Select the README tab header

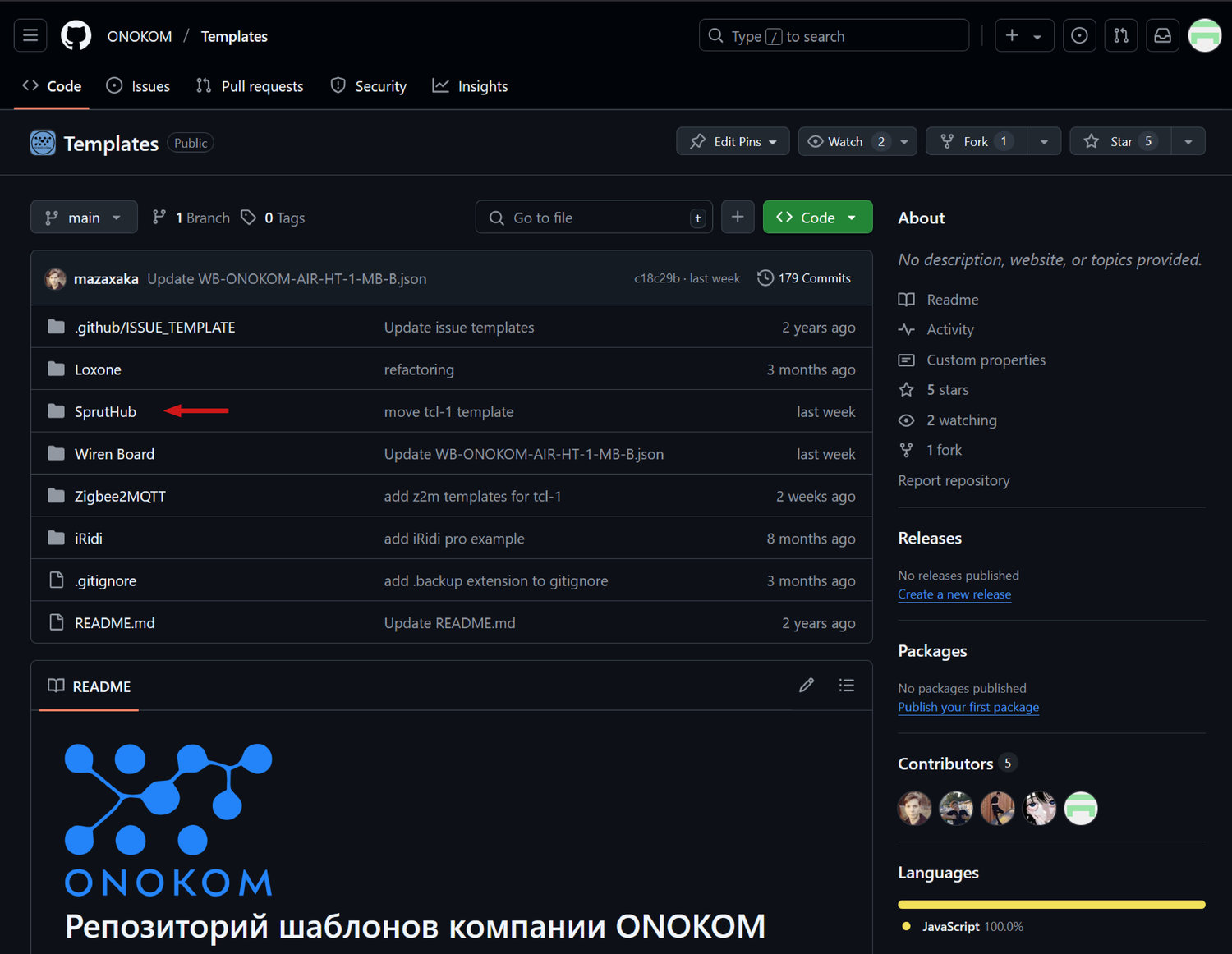coord(89,686)
